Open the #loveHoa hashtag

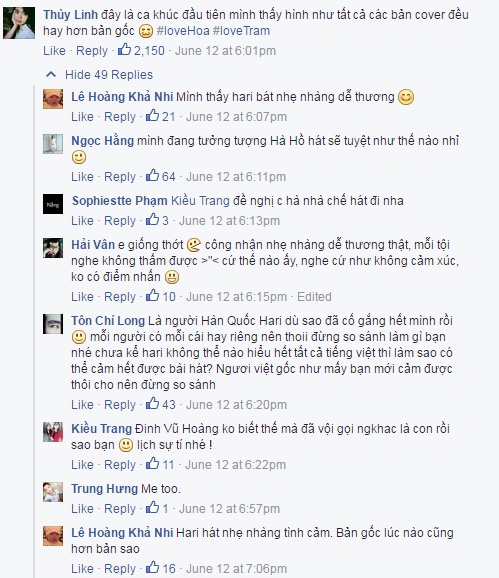point(183,31)
